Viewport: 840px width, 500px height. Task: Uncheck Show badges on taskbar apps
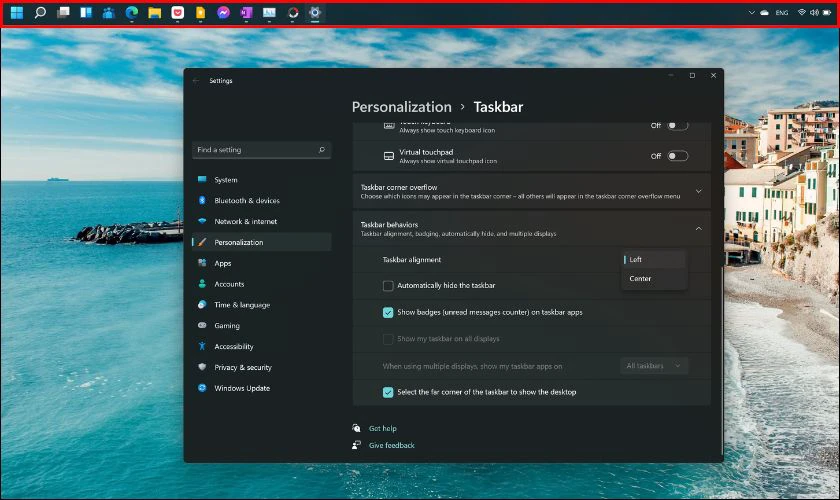388,312
